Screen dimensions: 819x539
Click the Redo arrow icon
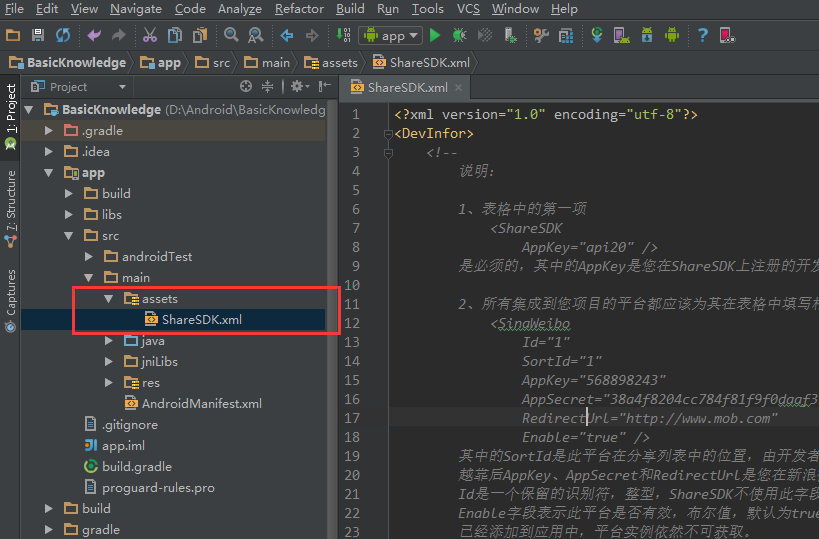point(119,36)
